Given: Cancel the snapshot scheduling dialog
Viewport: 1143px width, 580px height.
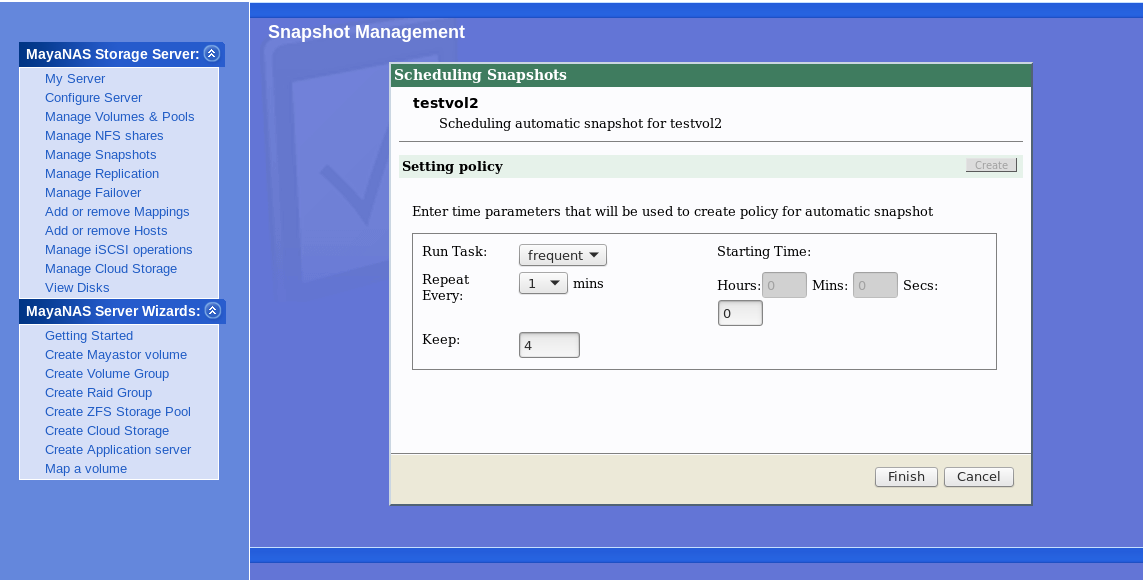Looking at the screenshot, I should tap(978, 477).
